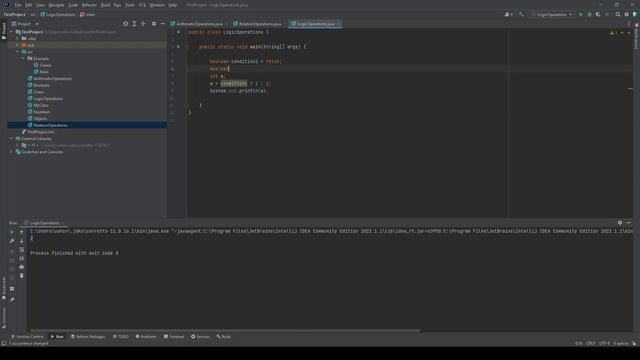Image resolution: width=640 pixels, height=360 pixels.
Task: Open Search Everywhere magnifier icon
Action: coord(618,14)
